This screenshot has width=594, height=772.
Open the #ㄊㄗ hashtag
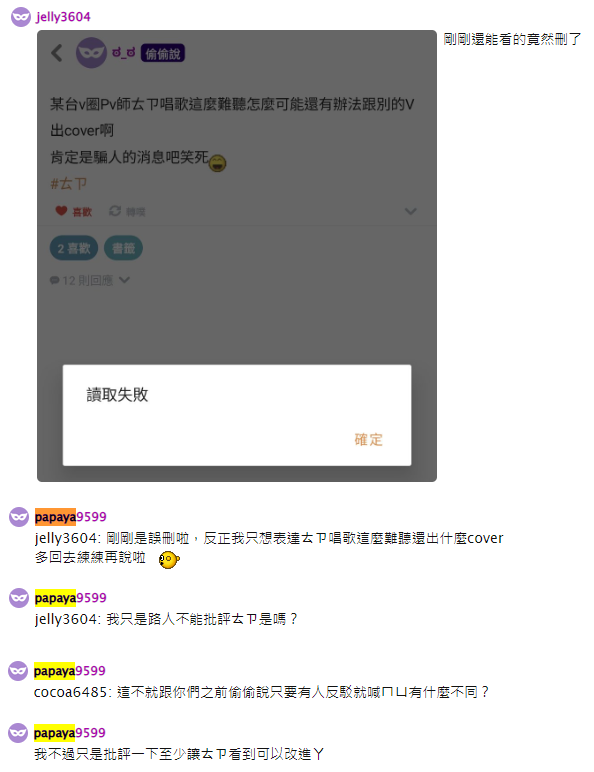(68, 184)
